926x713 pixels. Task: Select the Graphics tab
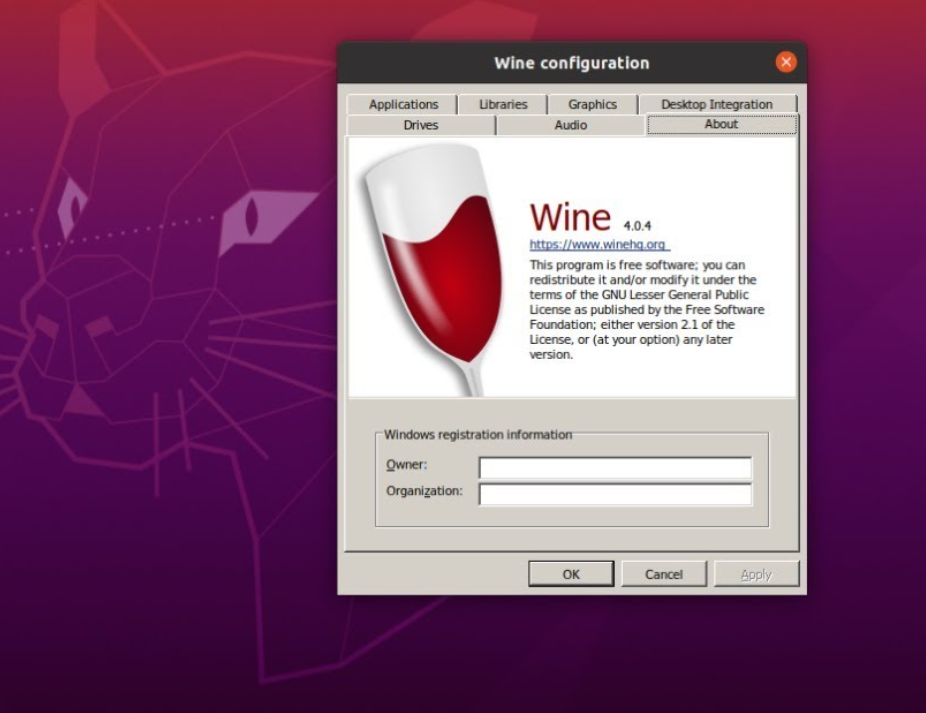coord(592,104)
